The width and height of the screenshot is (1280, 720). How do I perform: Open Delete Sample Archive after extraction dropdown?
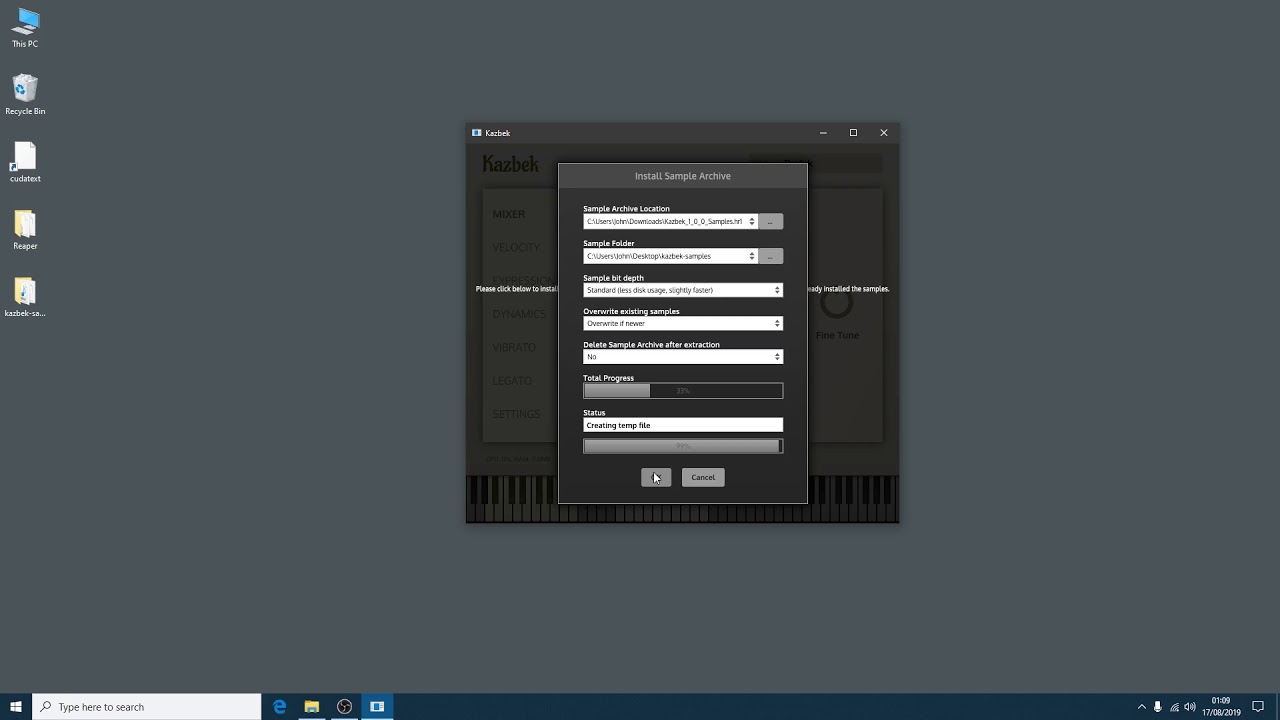coord(683,357)
